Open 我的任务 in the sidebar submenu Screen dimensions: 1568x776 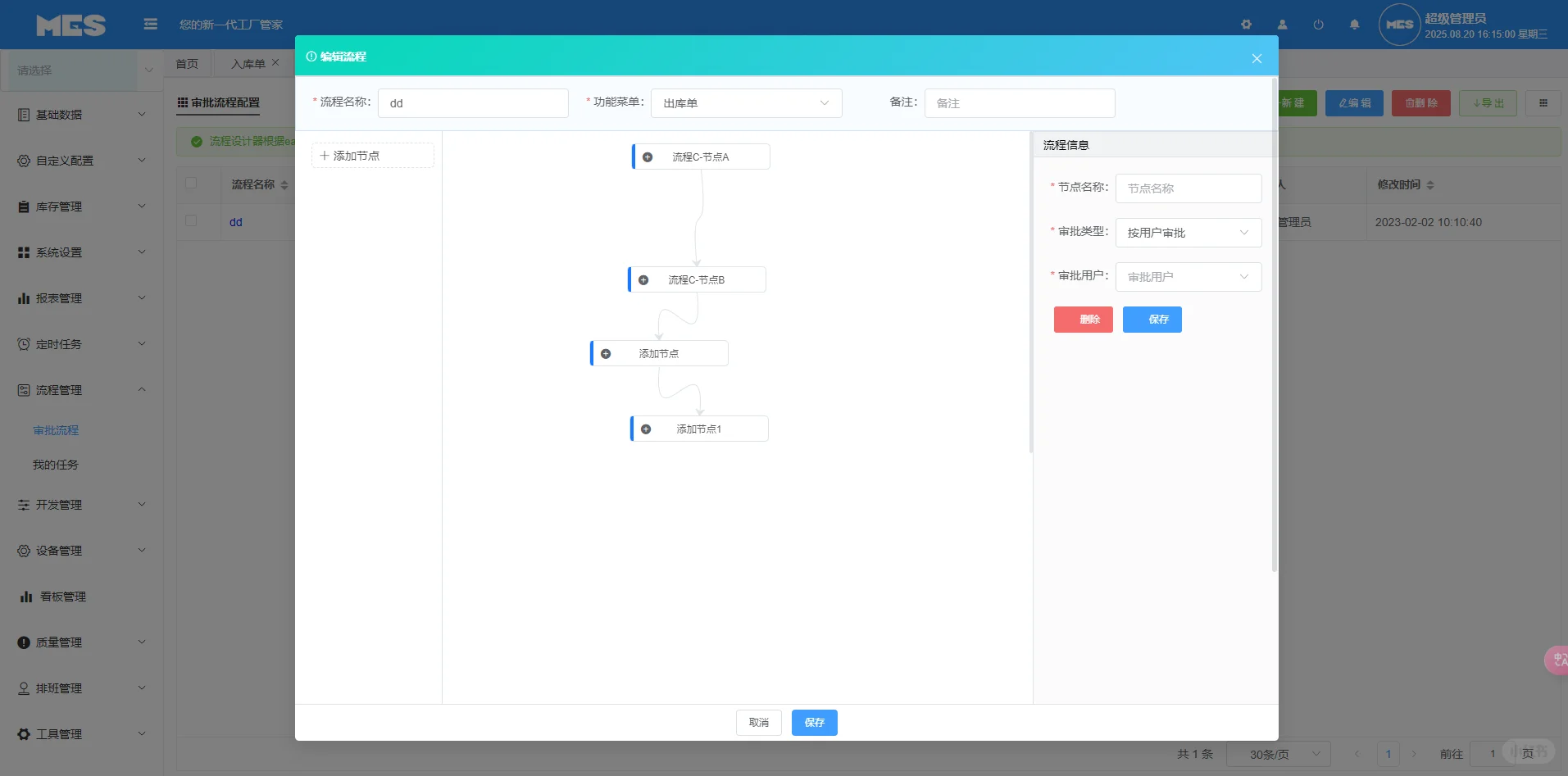click(56, 465)
